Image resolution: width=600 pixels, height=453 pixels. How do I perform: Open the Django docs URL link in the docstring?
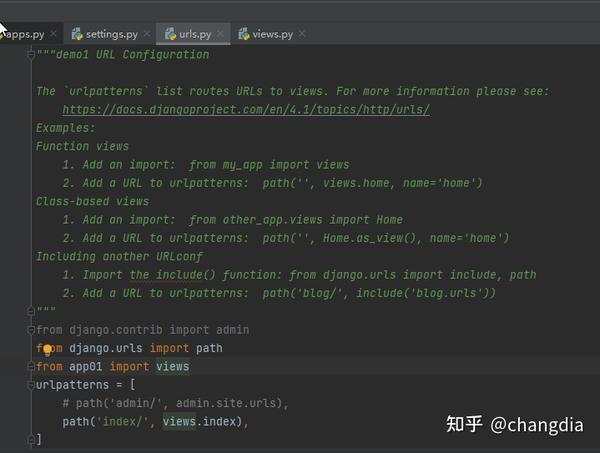point(246,109)
